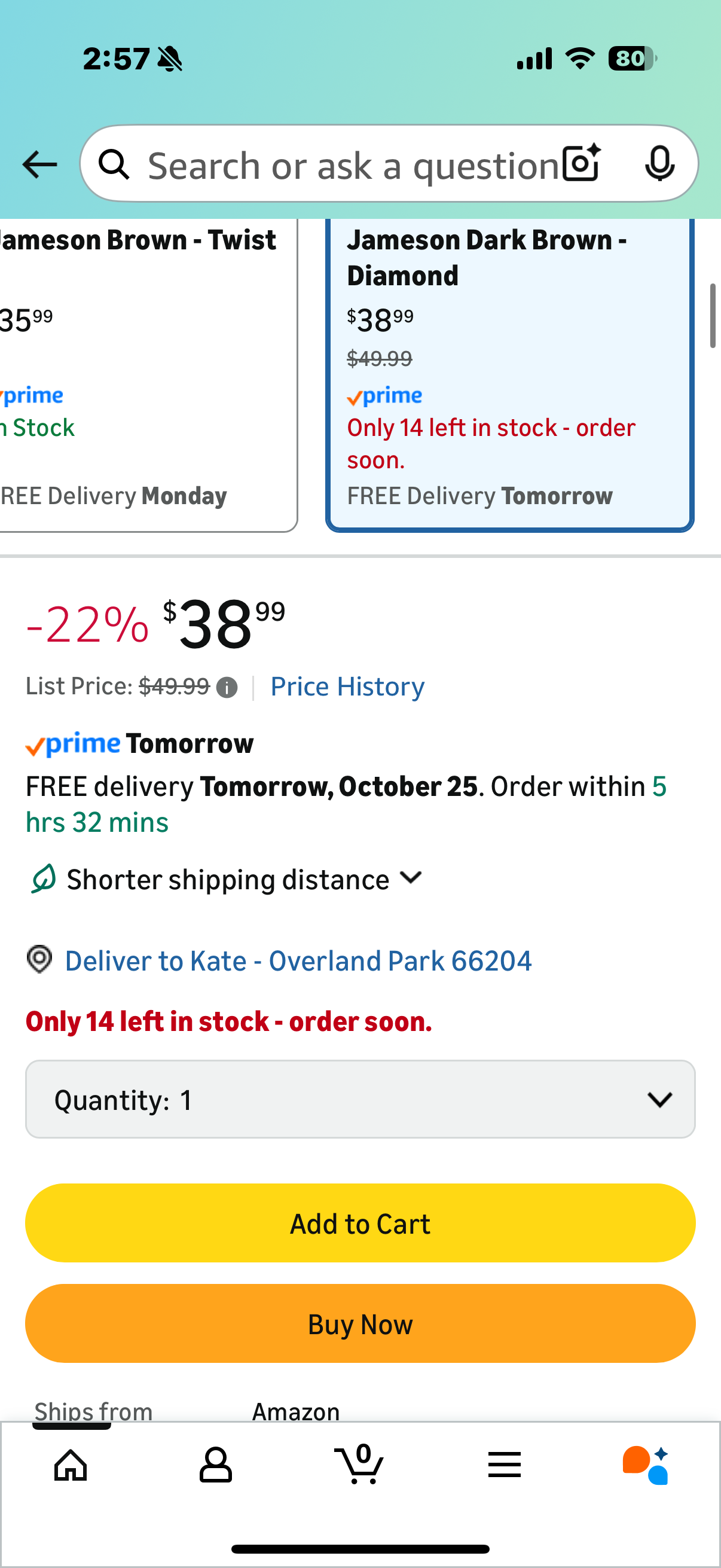Tap Deliver to Kate address link
721x1568 pixels.
coord(298,961)
